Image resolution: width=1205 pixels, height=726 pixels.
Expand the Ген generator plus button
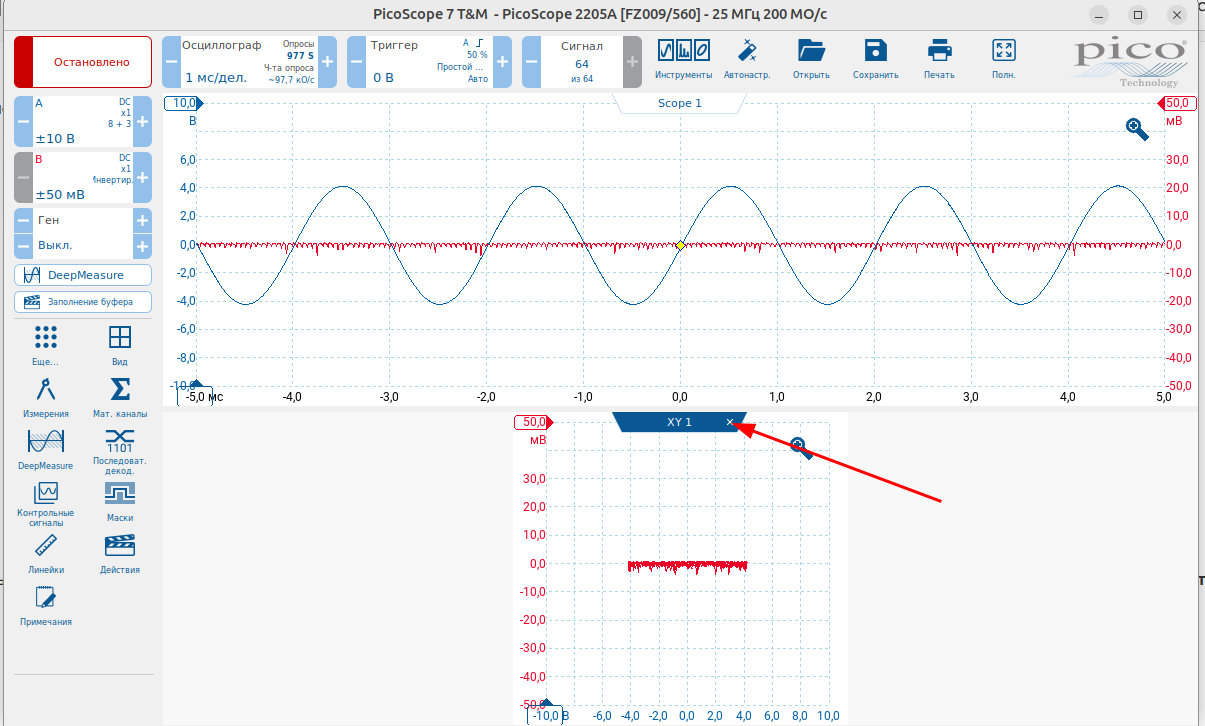tap(143, 220)
